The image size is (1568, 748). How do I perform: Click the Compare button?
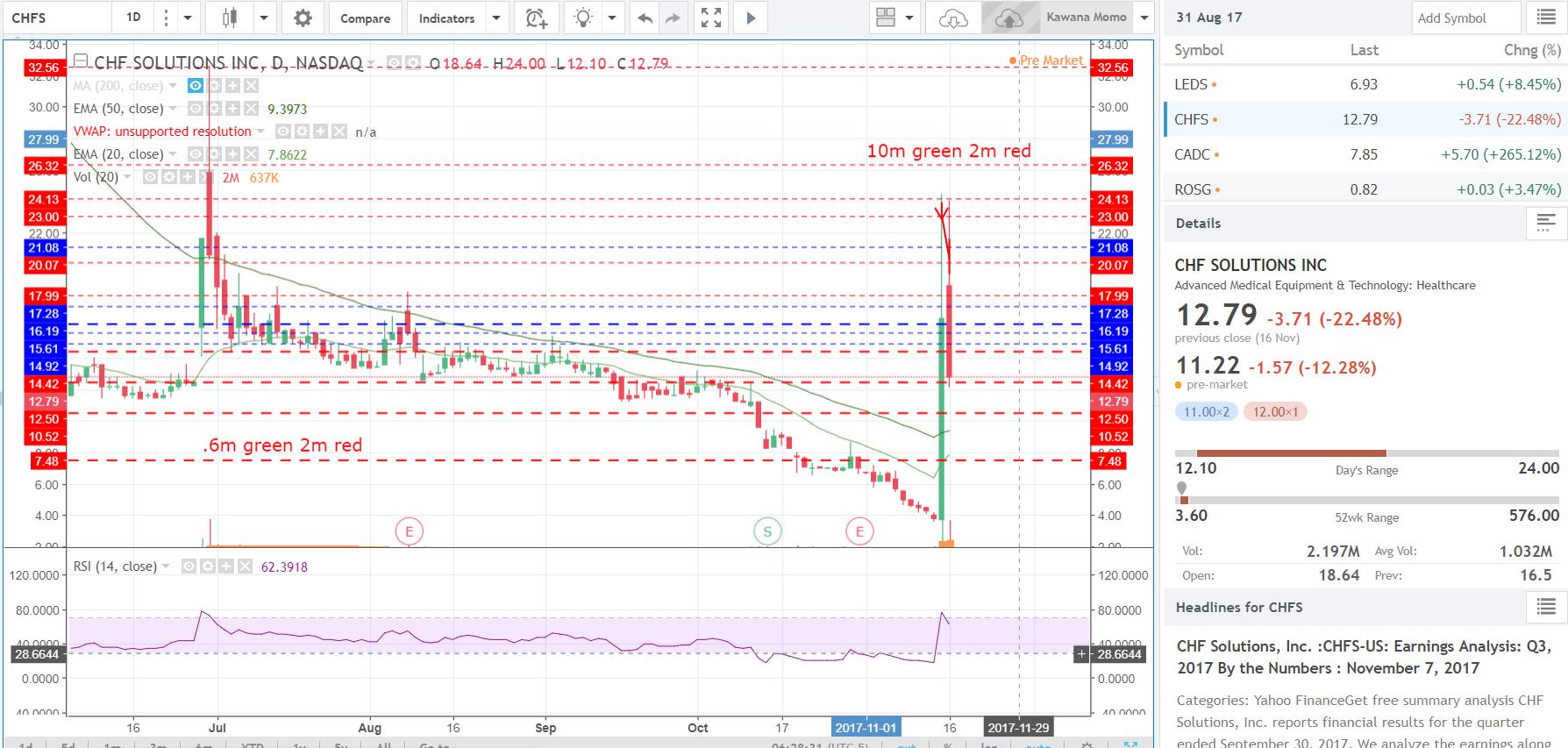click(366, 18)
